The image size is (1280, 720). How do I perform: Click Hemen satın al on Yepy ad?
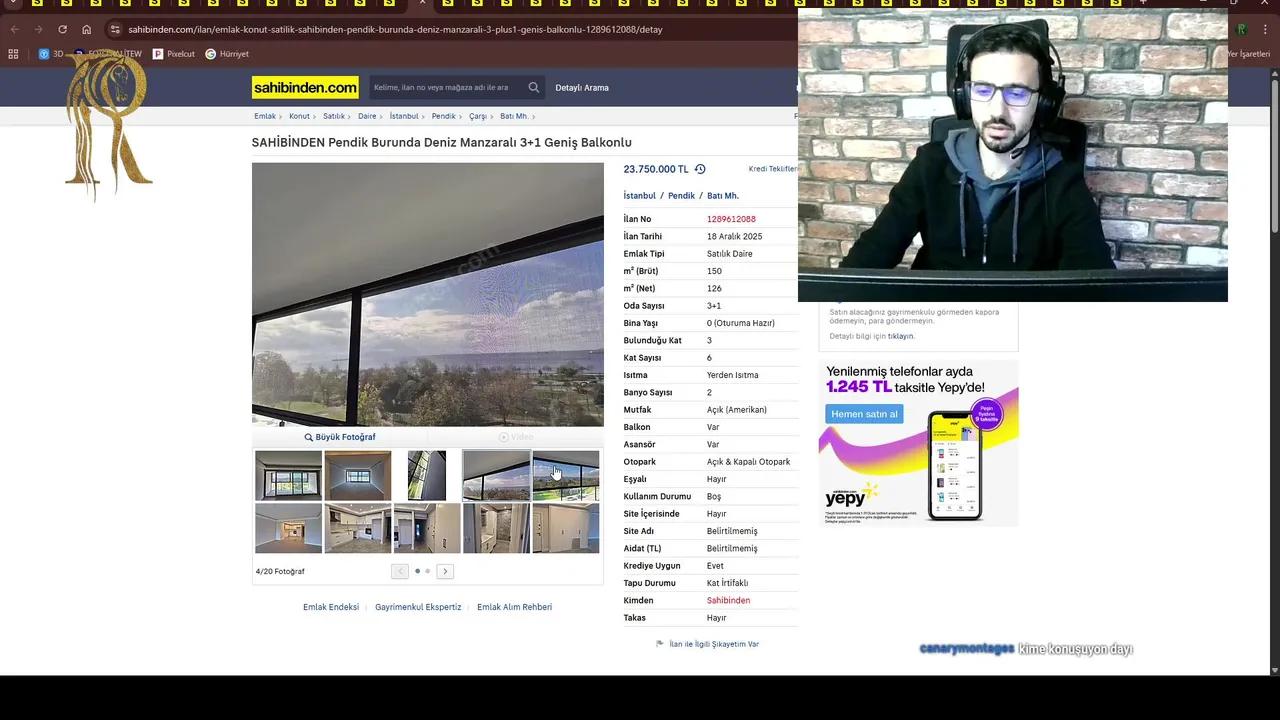[864, 414]
